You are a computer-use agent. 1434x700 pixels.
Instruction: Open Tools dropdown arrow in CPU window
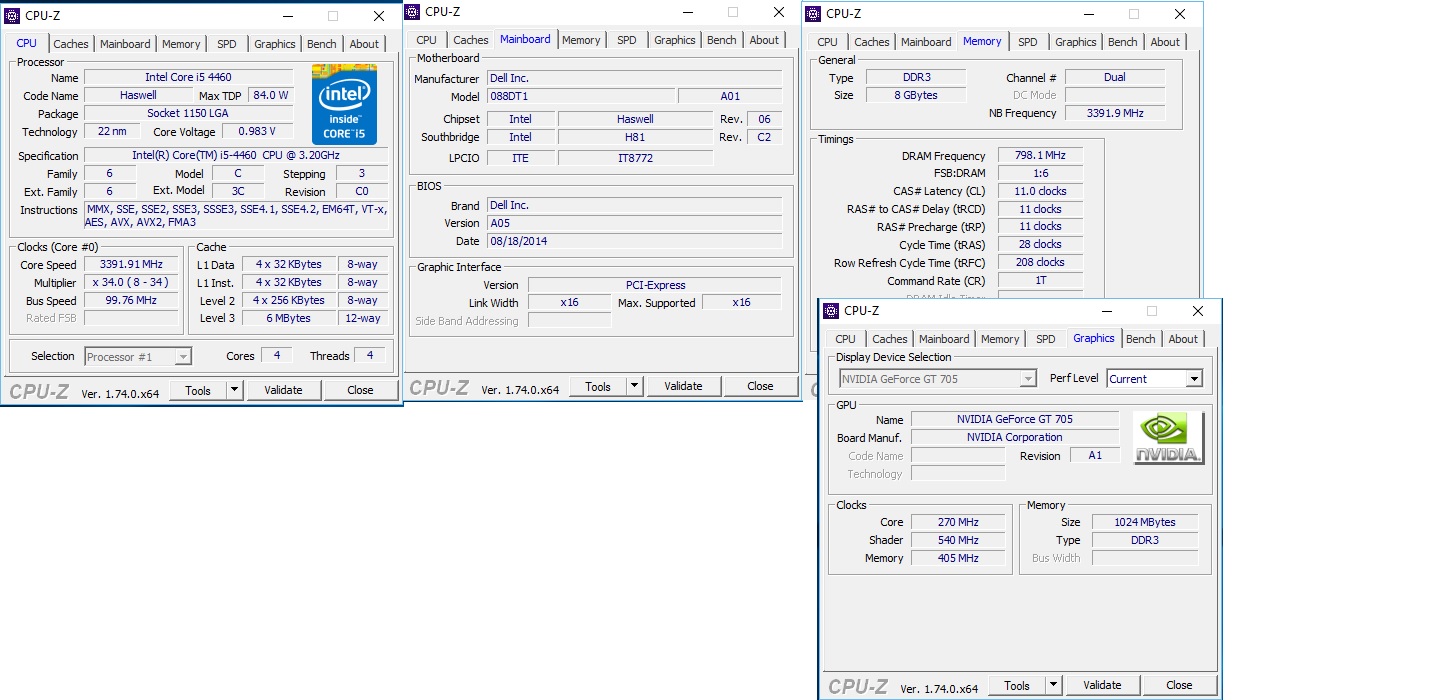[x=235, y=390]
